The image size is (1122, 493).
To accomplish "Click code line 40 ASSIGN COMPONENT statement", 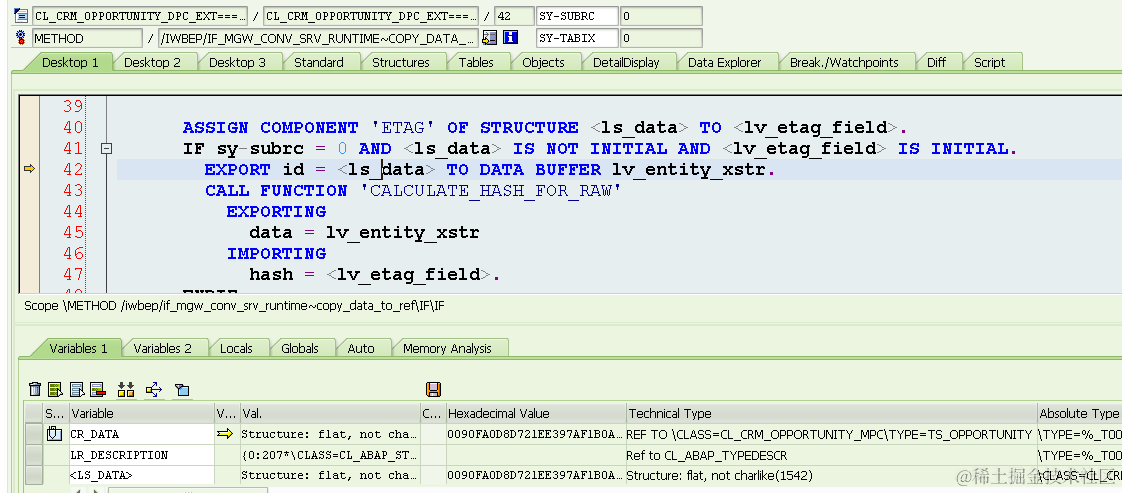I will pyautogui.click(x=544, y=128).
